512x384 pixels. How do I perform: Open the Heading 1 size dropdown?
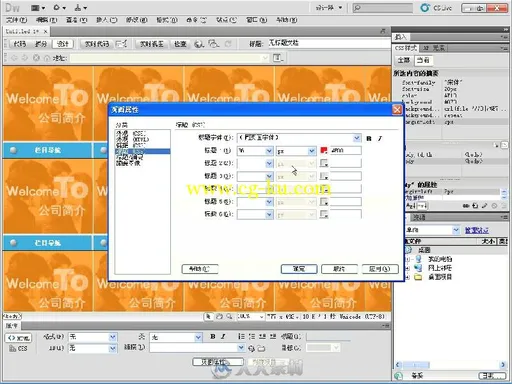pyautogui.click(x=269, y=151)
